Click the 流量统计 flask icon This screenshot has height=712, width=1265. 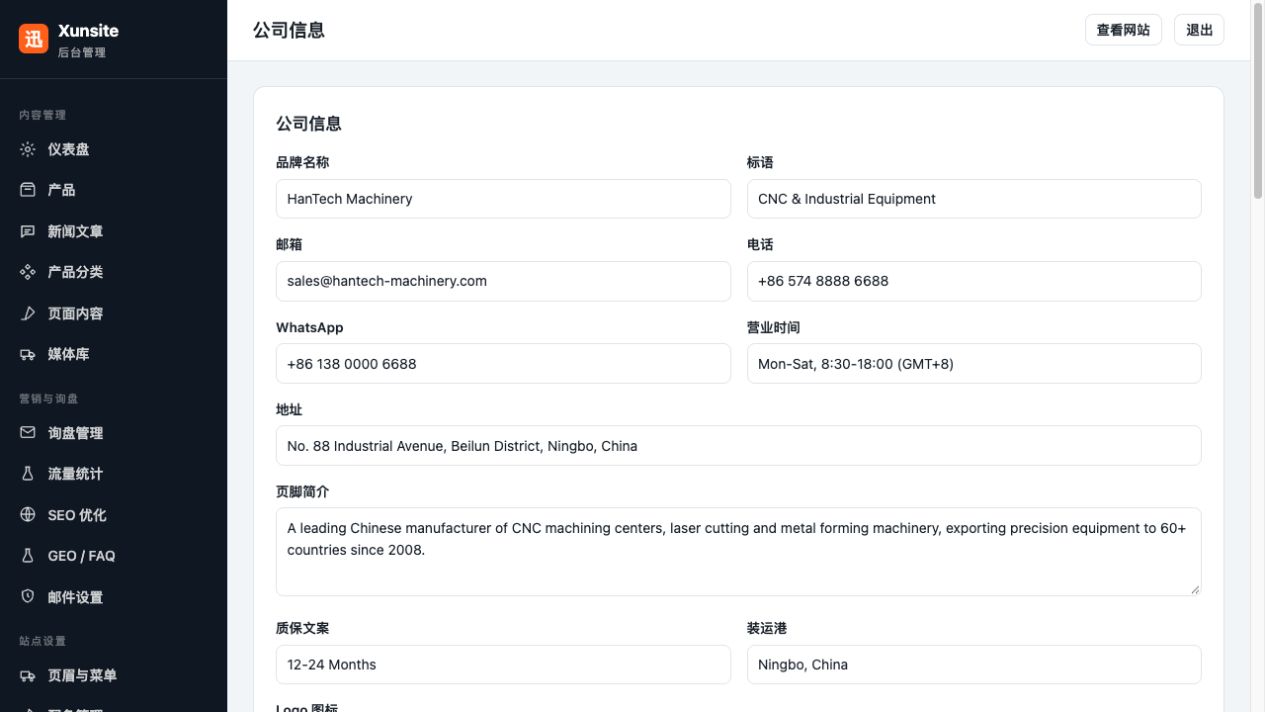(x=28, y=474)
